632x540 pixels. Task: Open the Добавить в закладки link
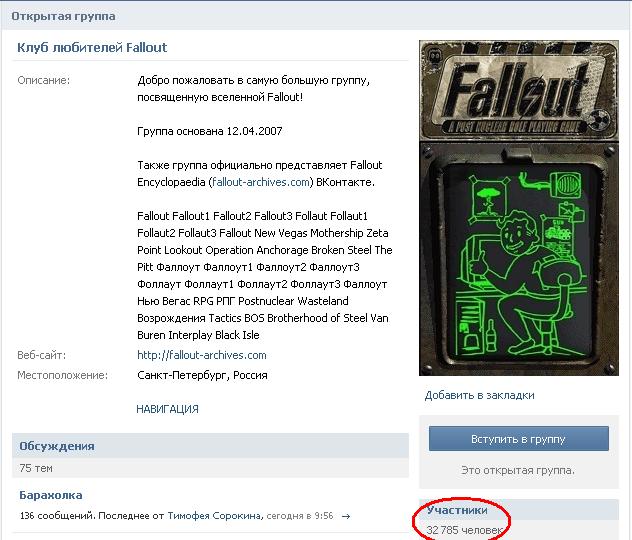pos(479,395)
